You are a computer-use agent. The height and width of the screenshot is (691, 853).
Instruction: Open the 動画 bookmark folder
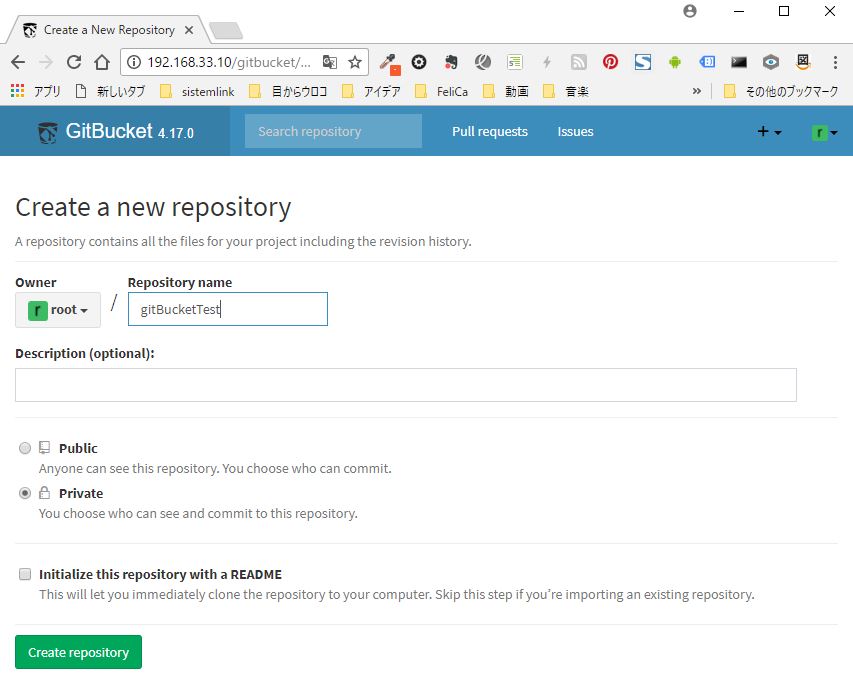[x=505, y=91]
